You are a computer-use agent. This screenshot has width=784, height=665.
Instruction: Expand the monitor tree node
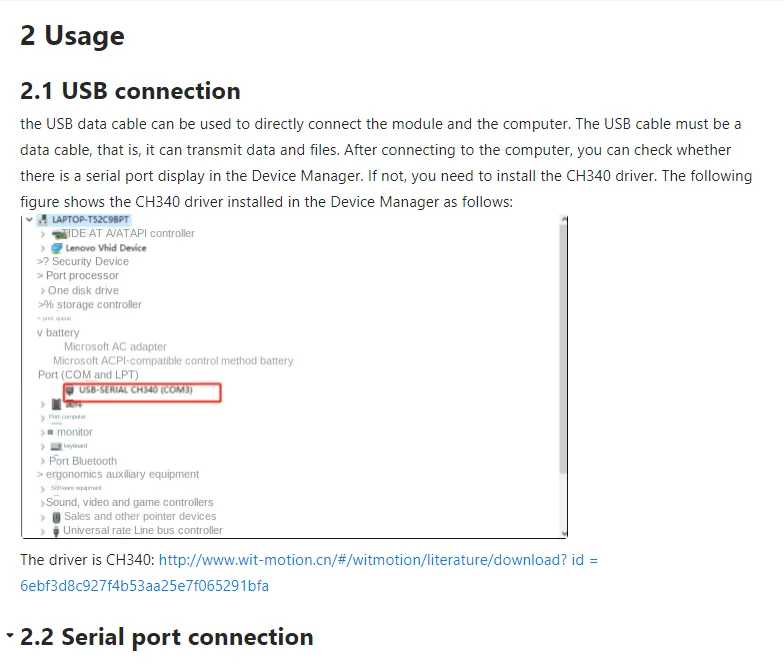tap(42, 432)
